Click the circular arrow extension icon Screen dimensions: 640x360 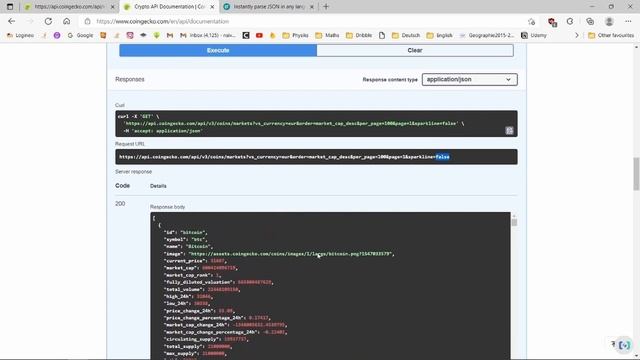[570, 21]
